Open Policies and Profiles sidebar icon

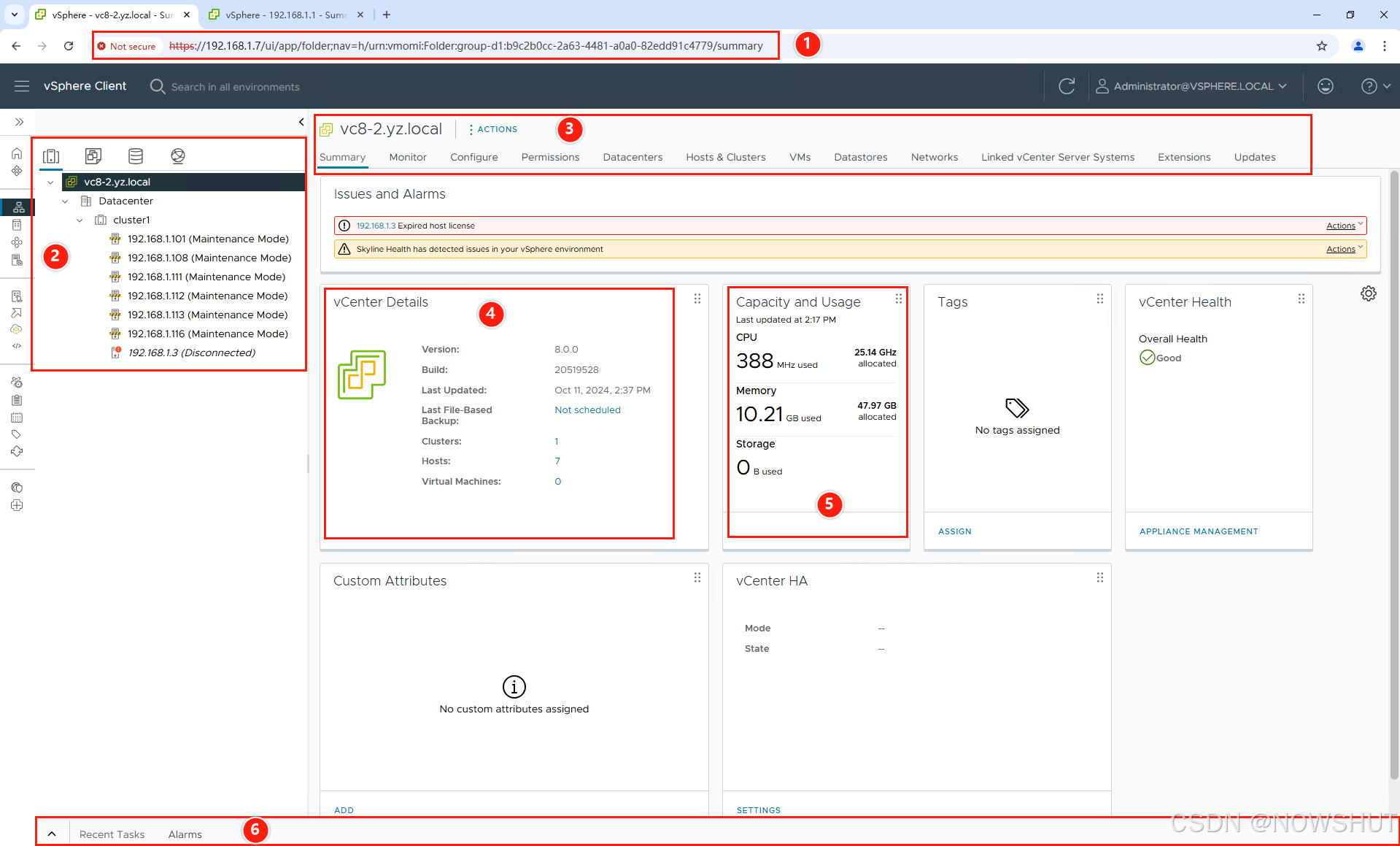coord(17,296)
